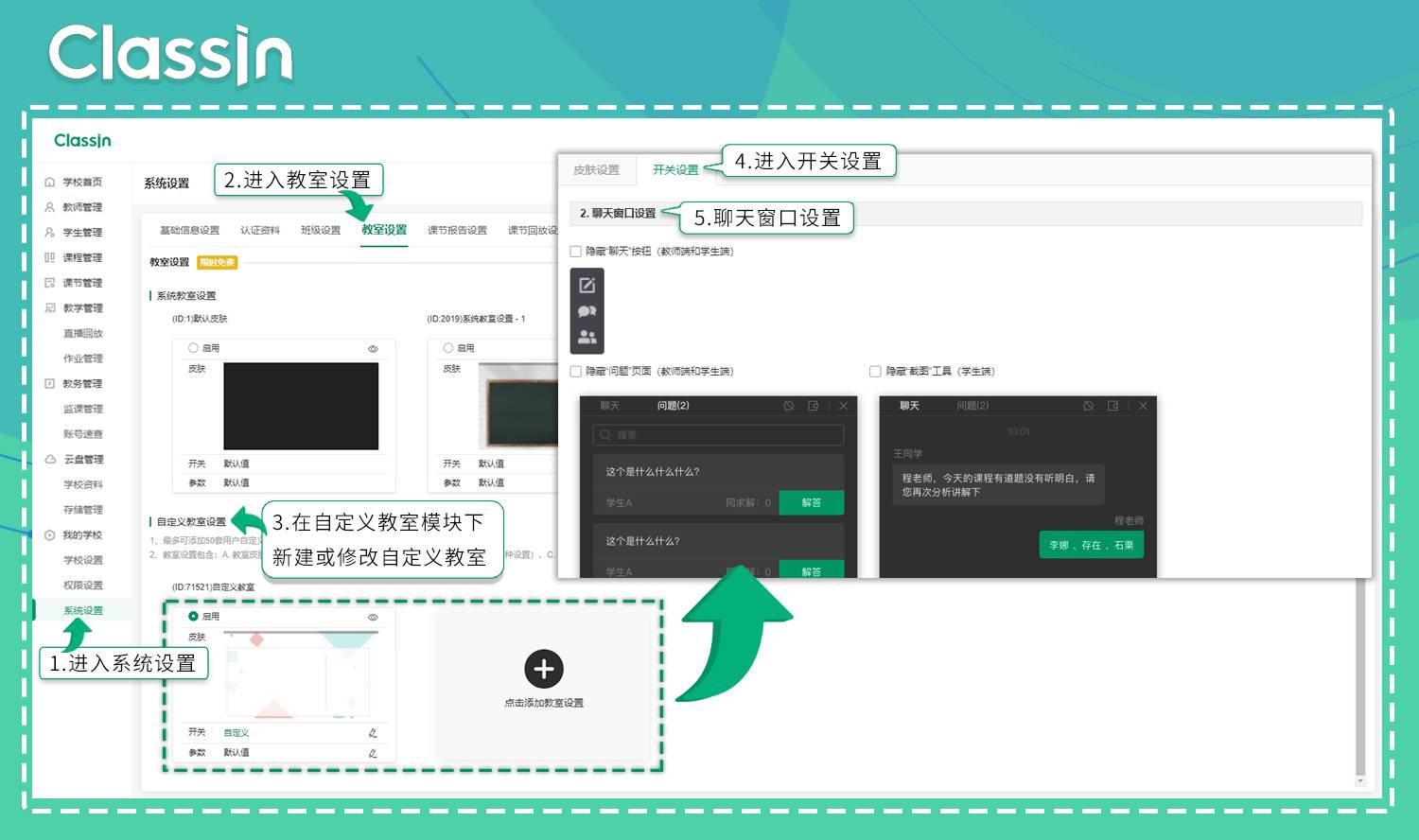Check 隐藏"问题"页面 checkbox
1419x840 pixels.
576,372
